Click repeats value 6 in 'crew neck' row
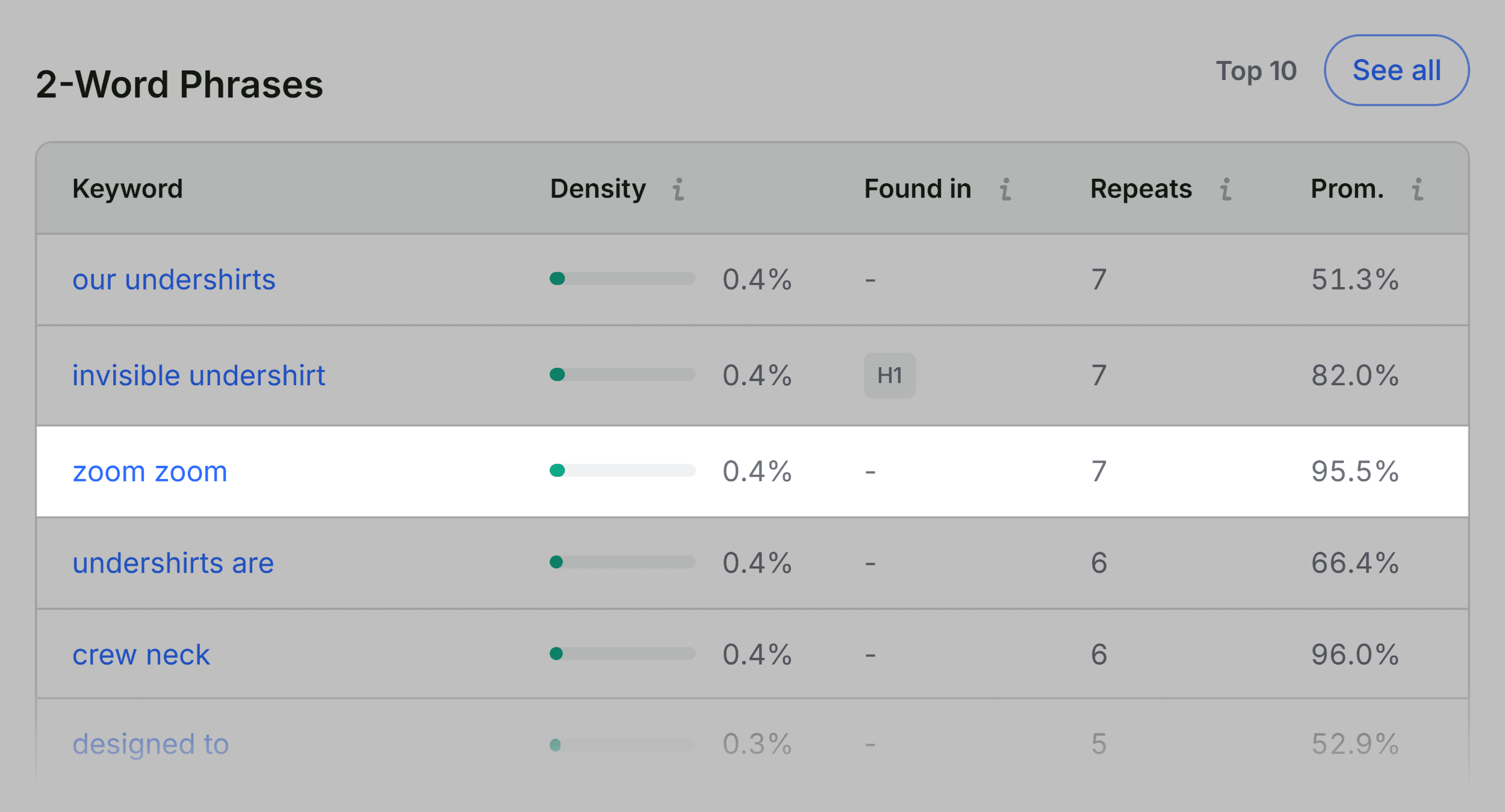 (1099, 654)
